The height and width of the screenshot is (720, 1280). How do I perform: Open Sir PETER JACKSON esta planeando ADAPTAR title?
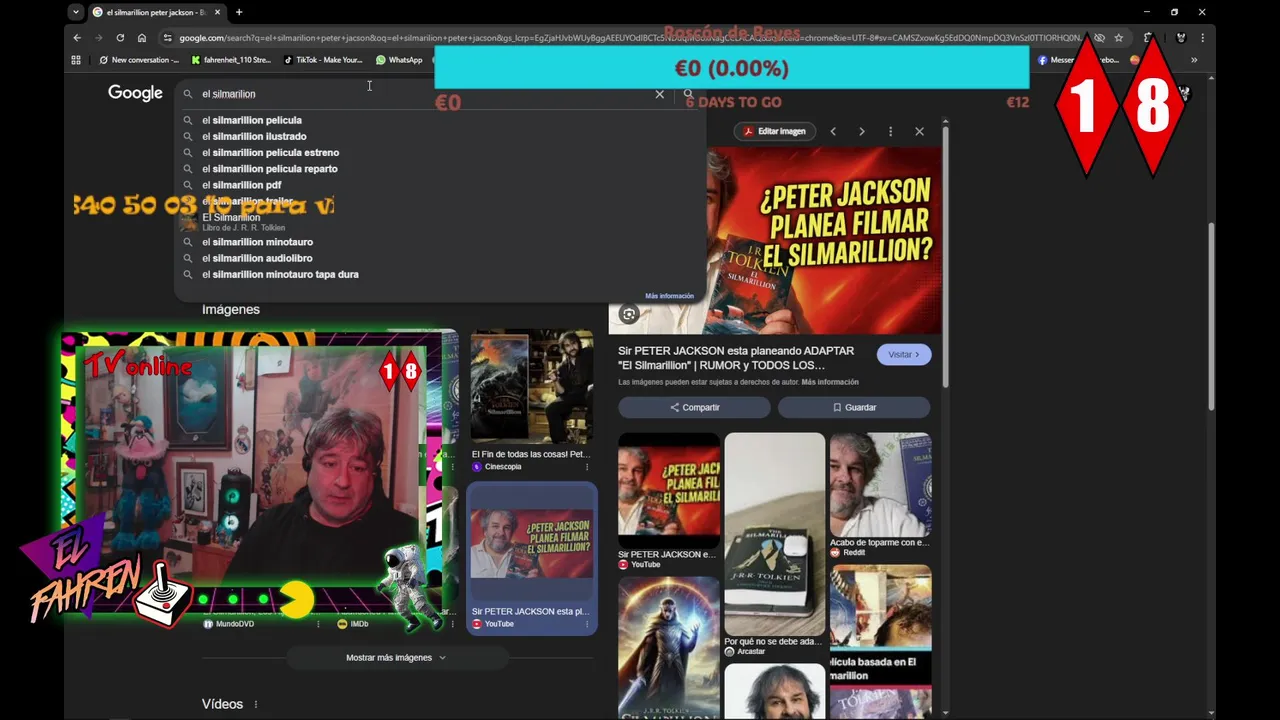pyautogui.click(x=736, y=358)
